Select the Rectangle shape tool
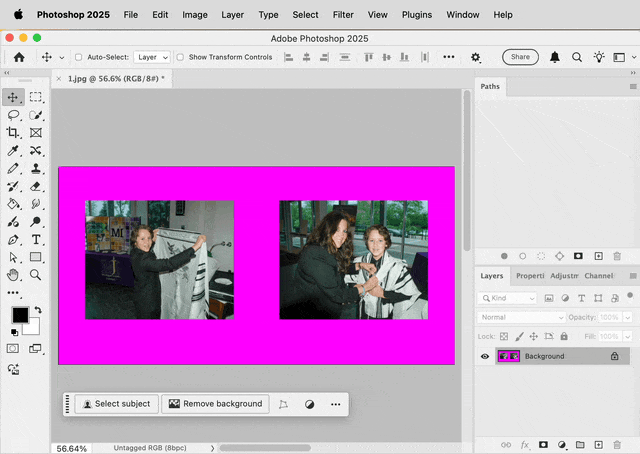Screen dimensions: 640x454 point(36,257)
